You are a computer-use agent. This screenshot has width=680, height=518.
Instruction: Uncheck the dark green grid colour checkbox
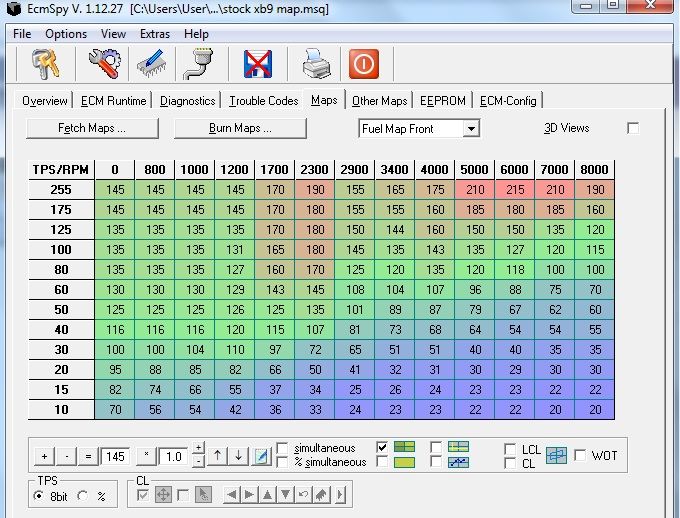(x=382, y=447)
